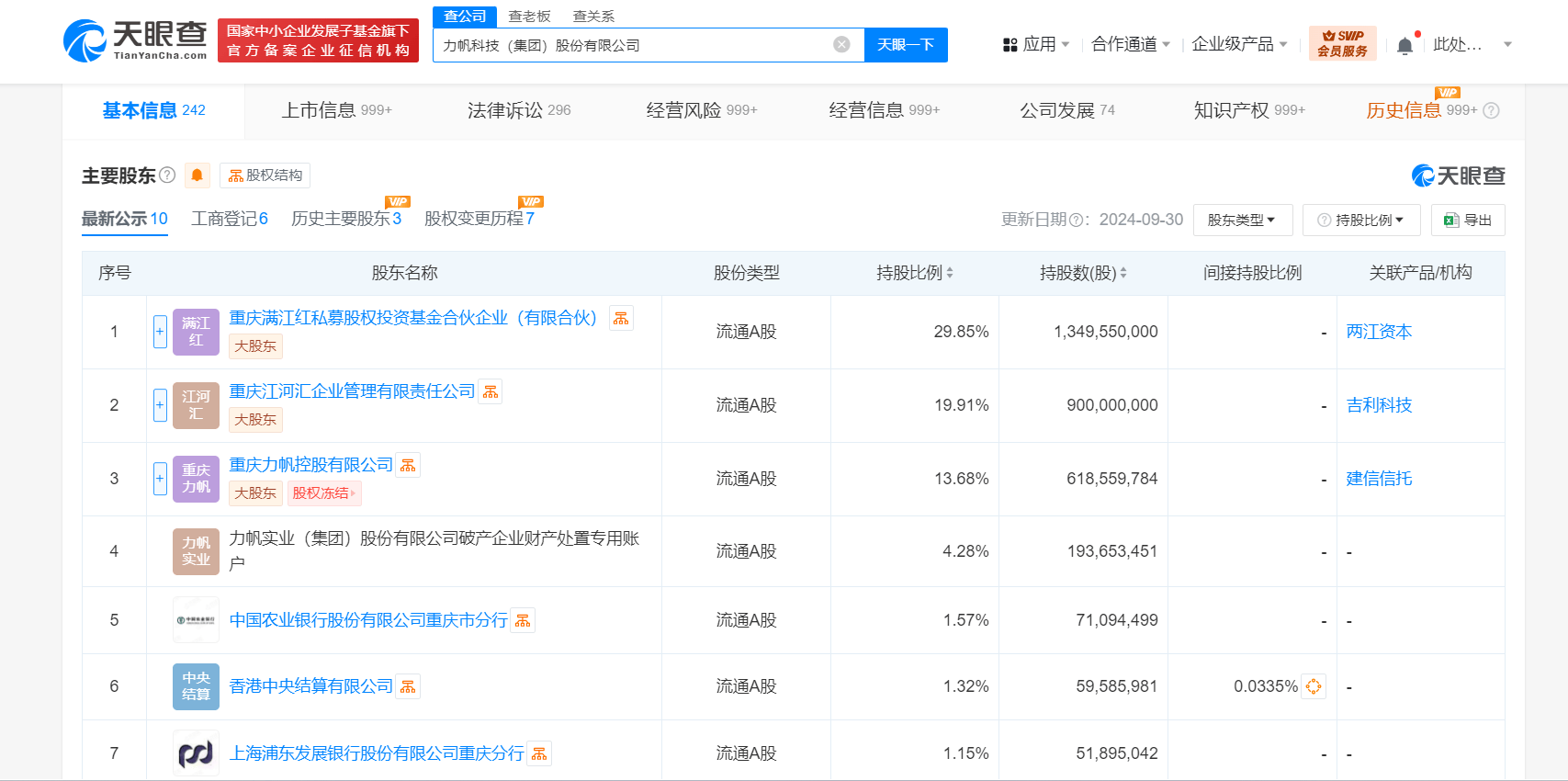
Task: Click the 力帆实业 shareholder avatar
Action: [x=196, y=551]
